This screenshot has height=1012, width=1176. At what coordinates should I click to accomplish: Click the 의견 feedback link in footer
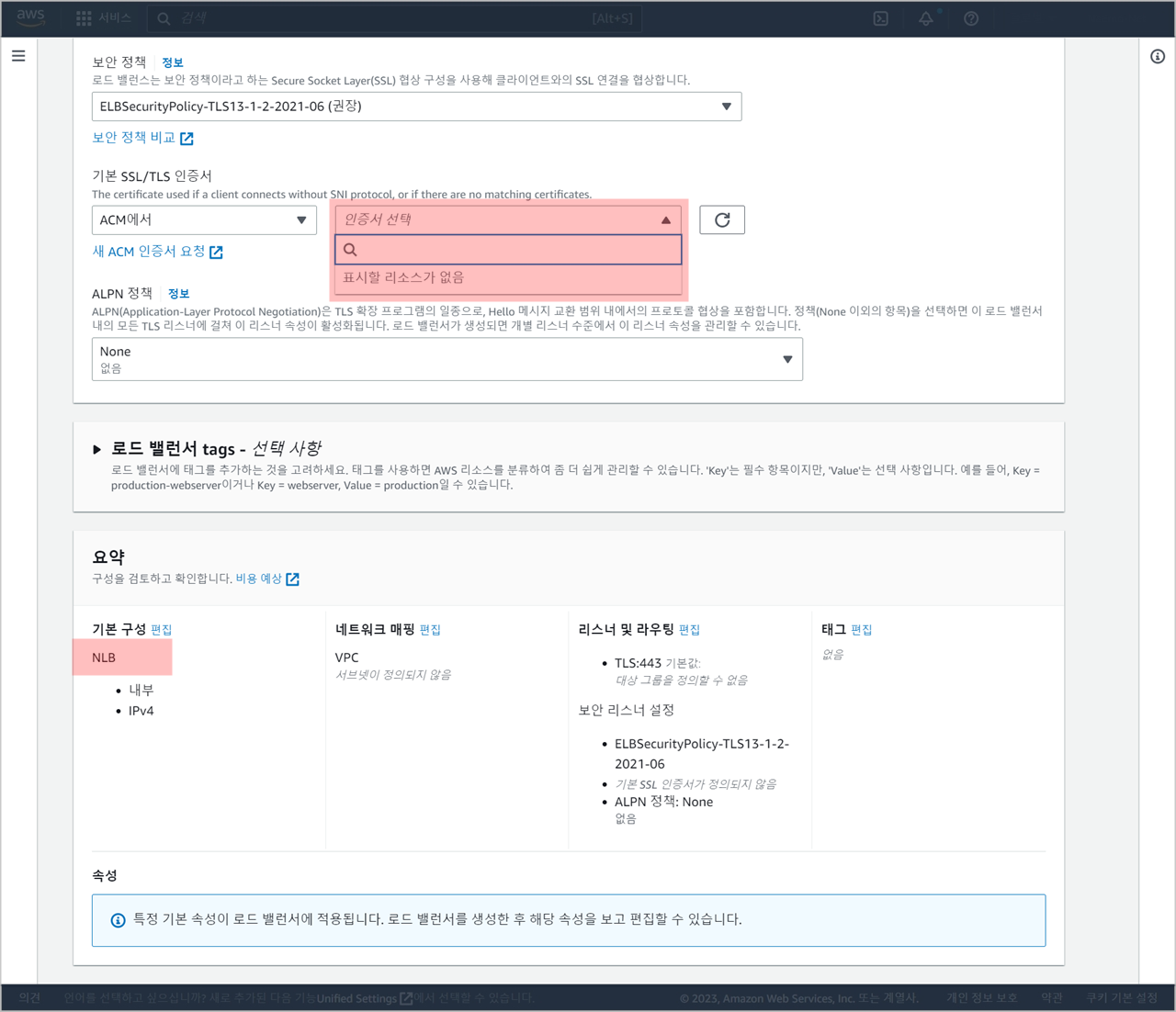coord(29,997)
